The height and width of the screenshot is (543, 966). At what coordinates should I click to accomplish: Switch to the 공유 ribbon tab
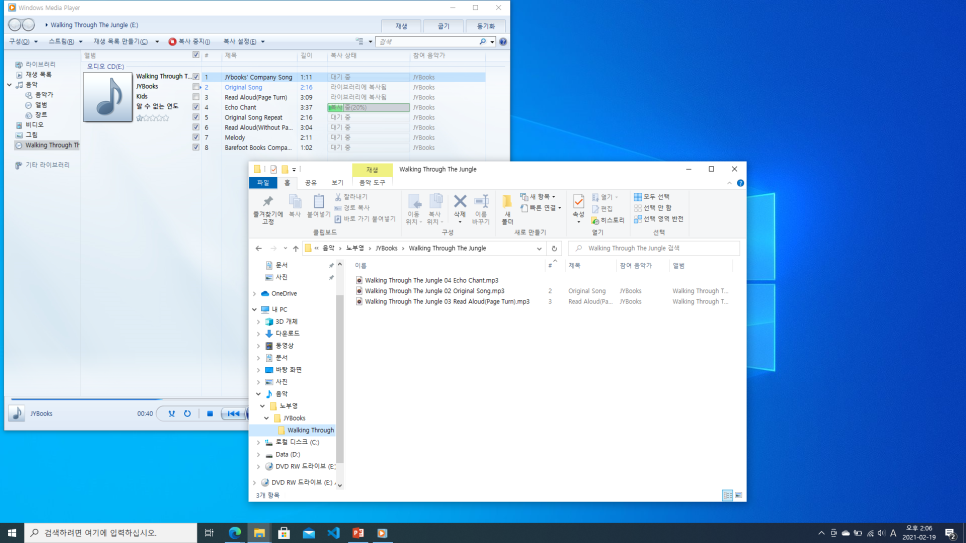tap(310, 183)
